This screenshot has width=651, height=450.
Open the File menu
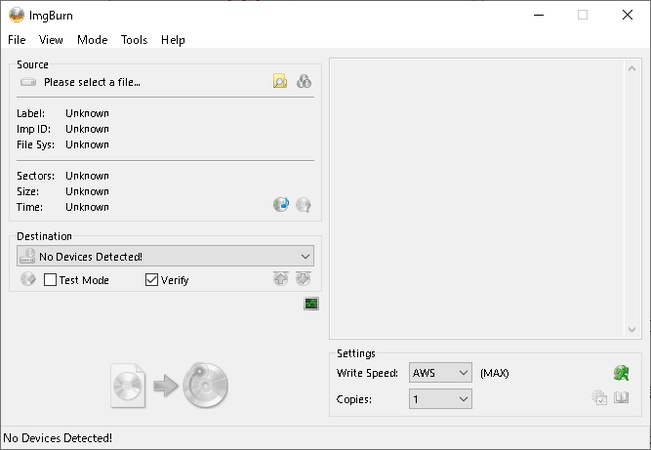pos(17,40)
